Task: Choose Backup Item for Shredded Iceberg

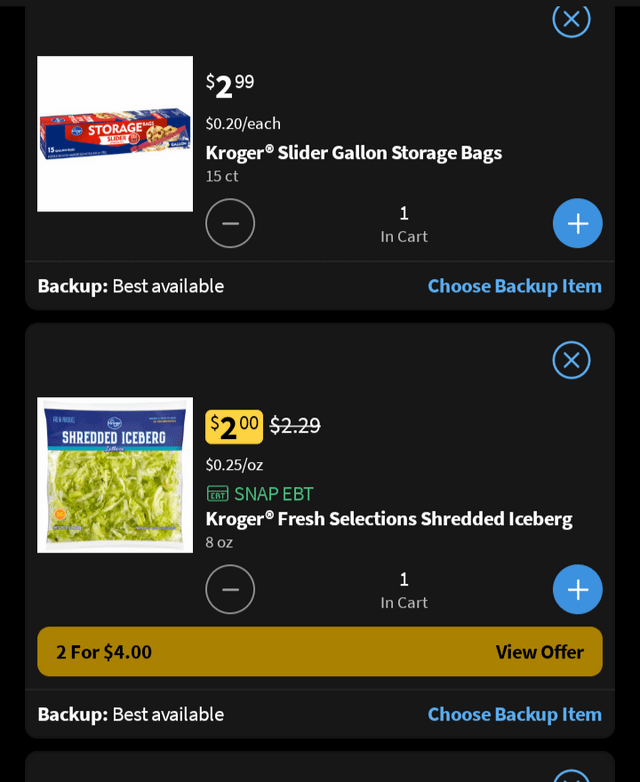Action: [514, 714]
